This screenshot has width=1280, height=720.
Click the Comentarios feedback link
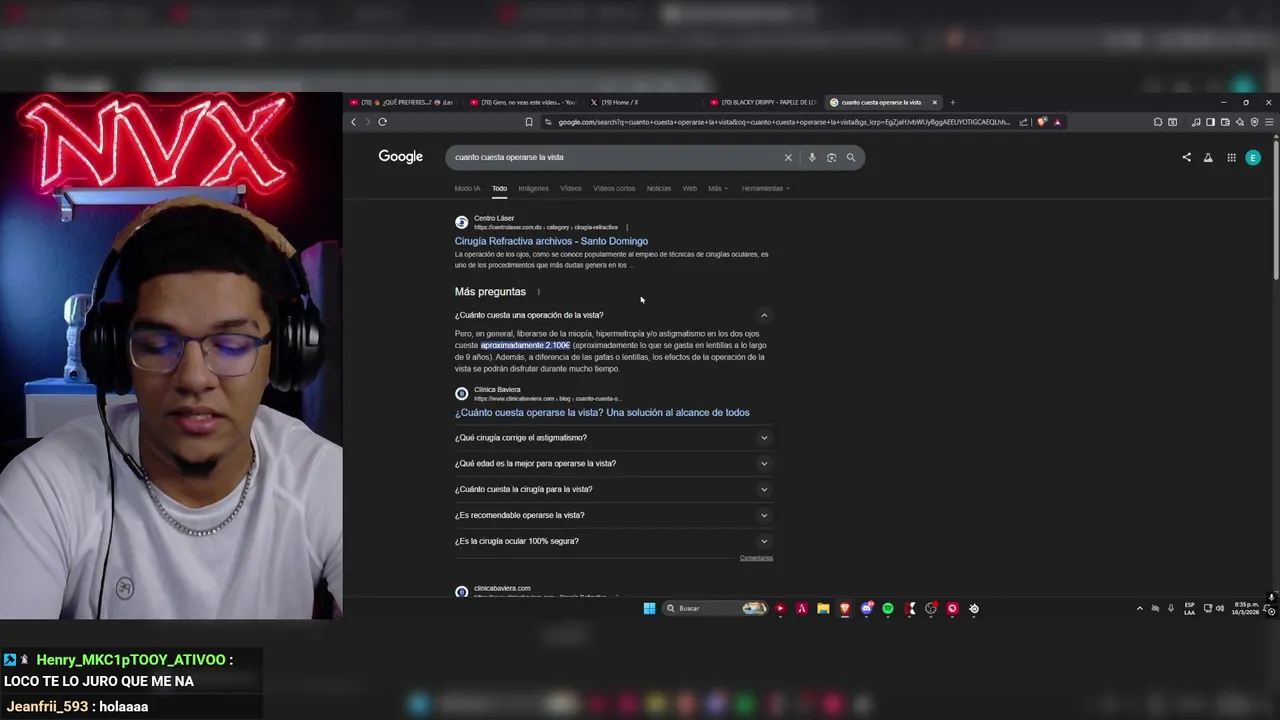[x=756, y=558]
